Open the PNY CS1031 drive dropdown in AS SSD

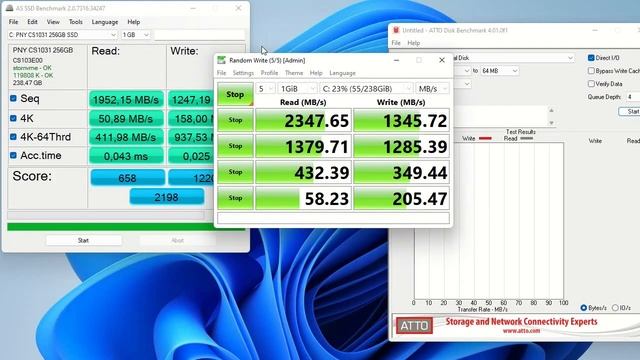tap(62, 35)
